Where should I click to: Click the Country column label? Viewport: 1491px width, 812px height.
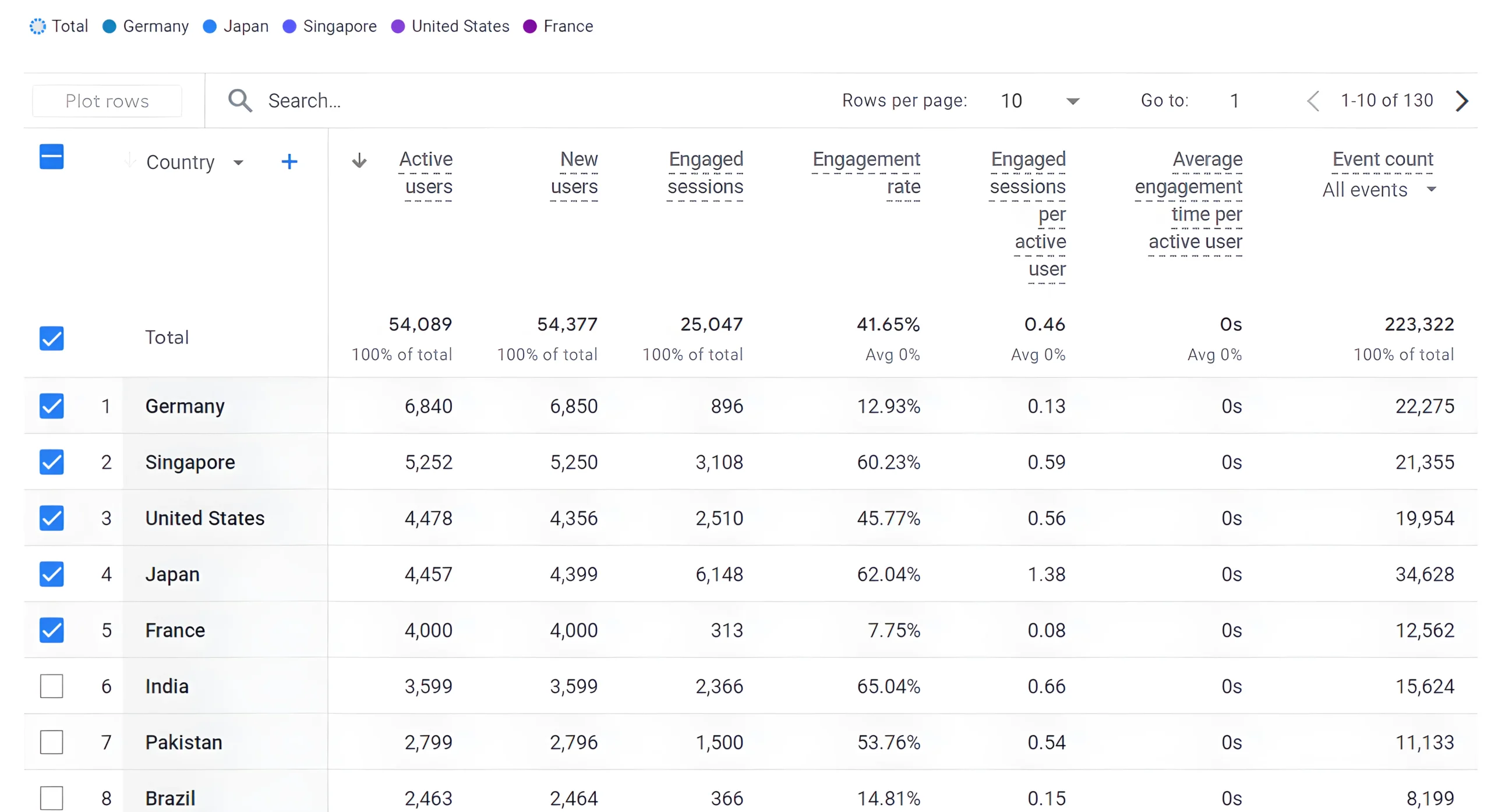180,162
